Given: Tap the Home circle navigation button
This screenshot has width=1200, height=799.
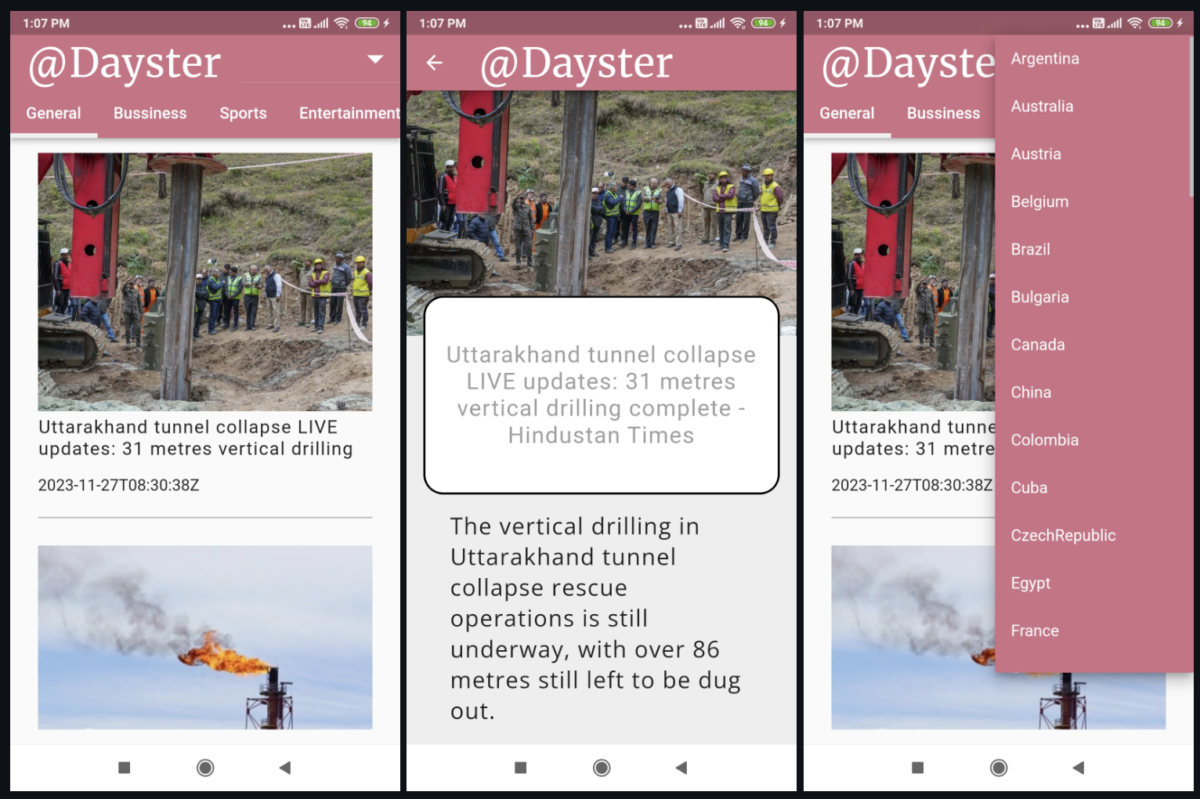Looking at the screenshot, I should pyautogui.click(x=205, y=767).
